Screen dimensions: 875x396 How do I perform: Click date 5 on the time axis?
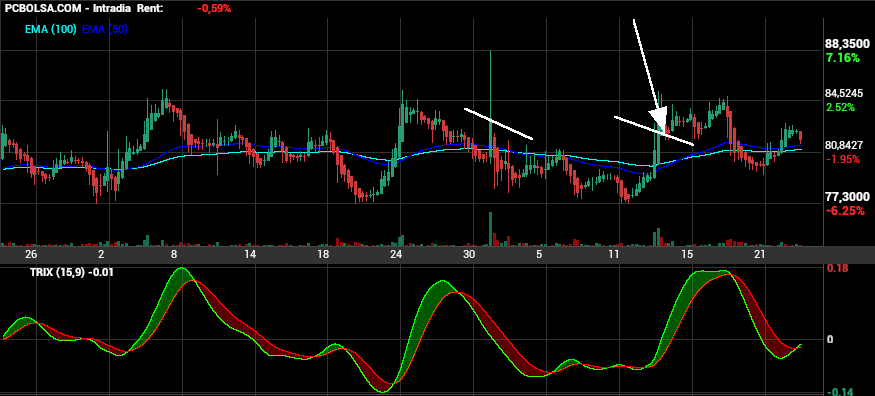click(539, 255)
